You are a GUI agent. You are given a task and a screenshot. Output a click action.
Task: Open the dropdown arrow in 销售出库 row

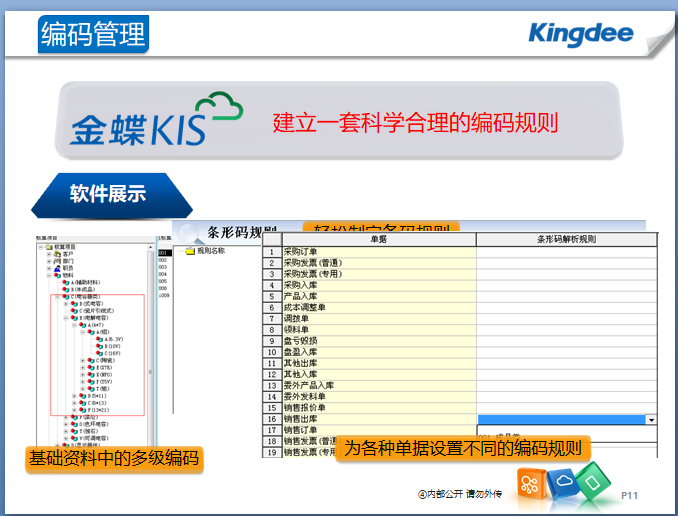(651, 420)
